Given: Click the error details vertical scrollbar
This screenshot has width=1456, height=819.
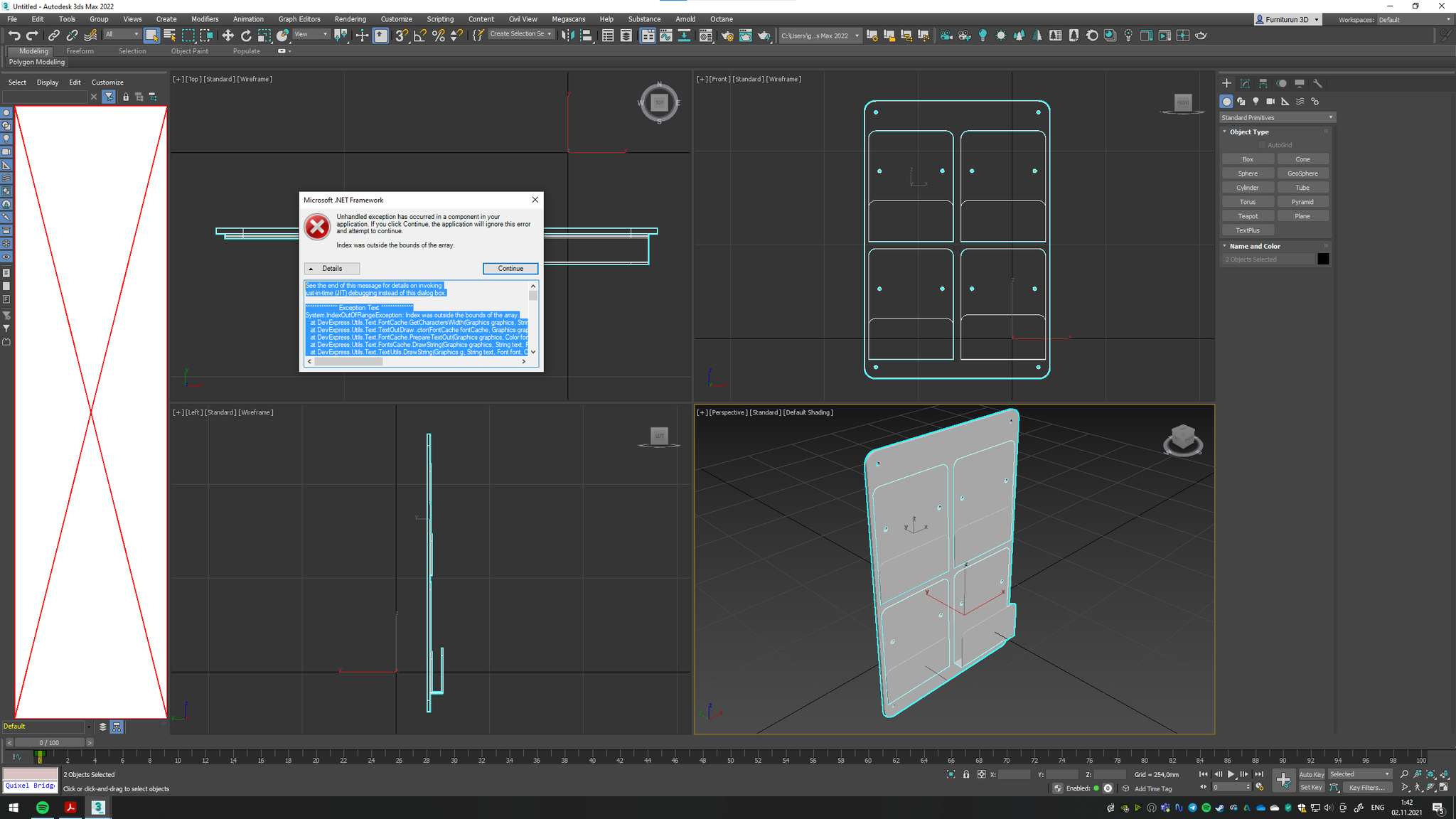Looking at the screenshot, I should (x=533, y=319).
